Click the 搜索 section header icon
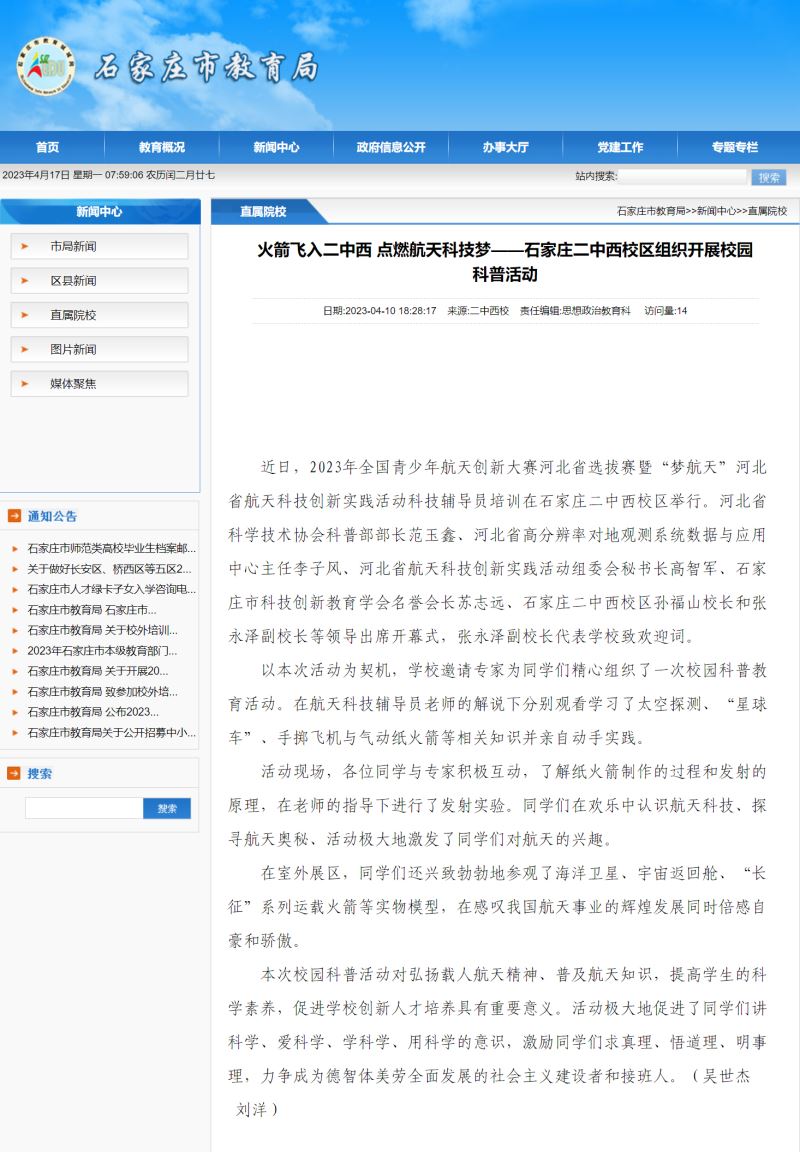Screen dimensions: 800x1152 14,773
